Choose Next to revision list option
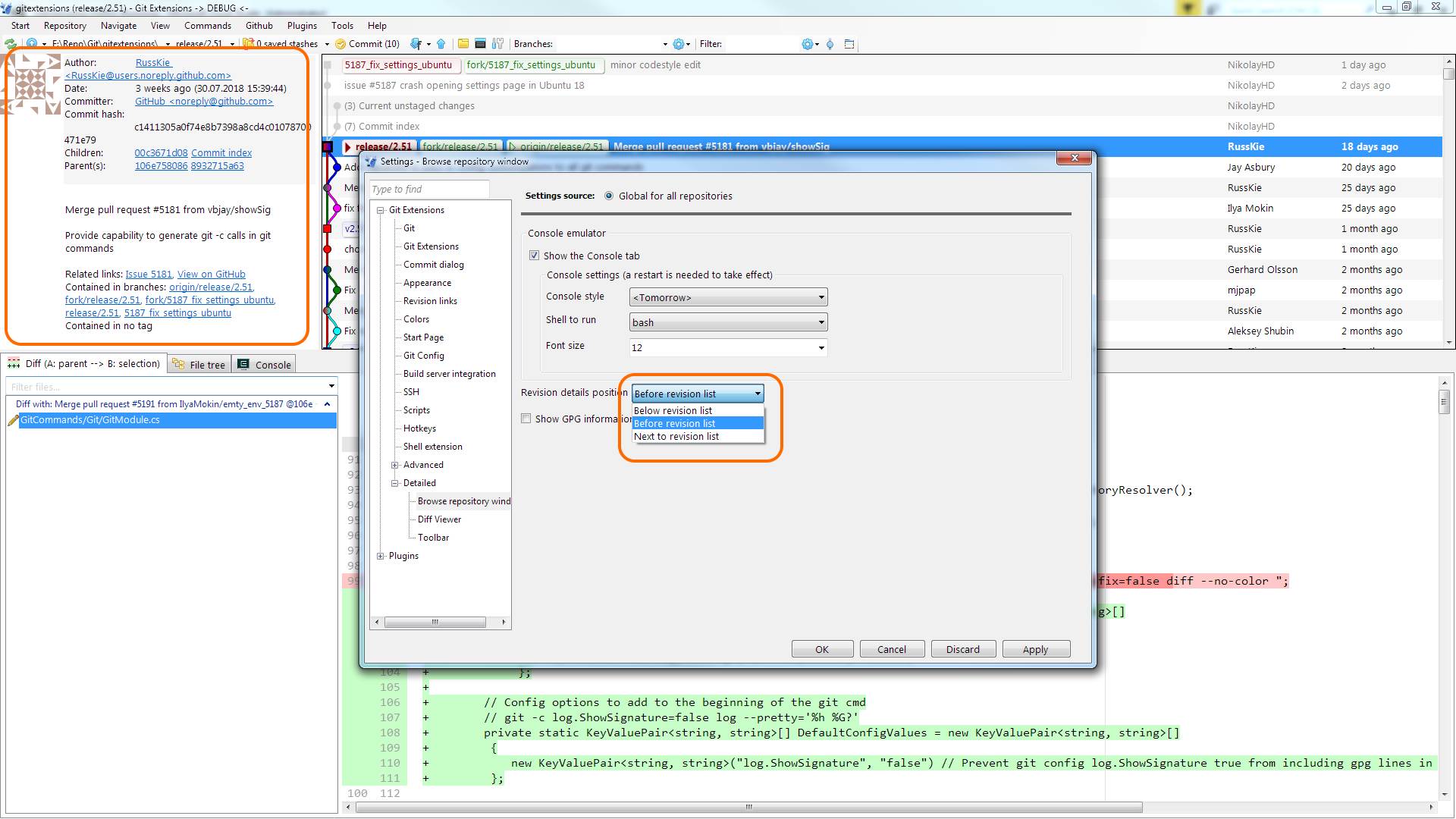Viewport: 1456px width, 819px height. 698,436
